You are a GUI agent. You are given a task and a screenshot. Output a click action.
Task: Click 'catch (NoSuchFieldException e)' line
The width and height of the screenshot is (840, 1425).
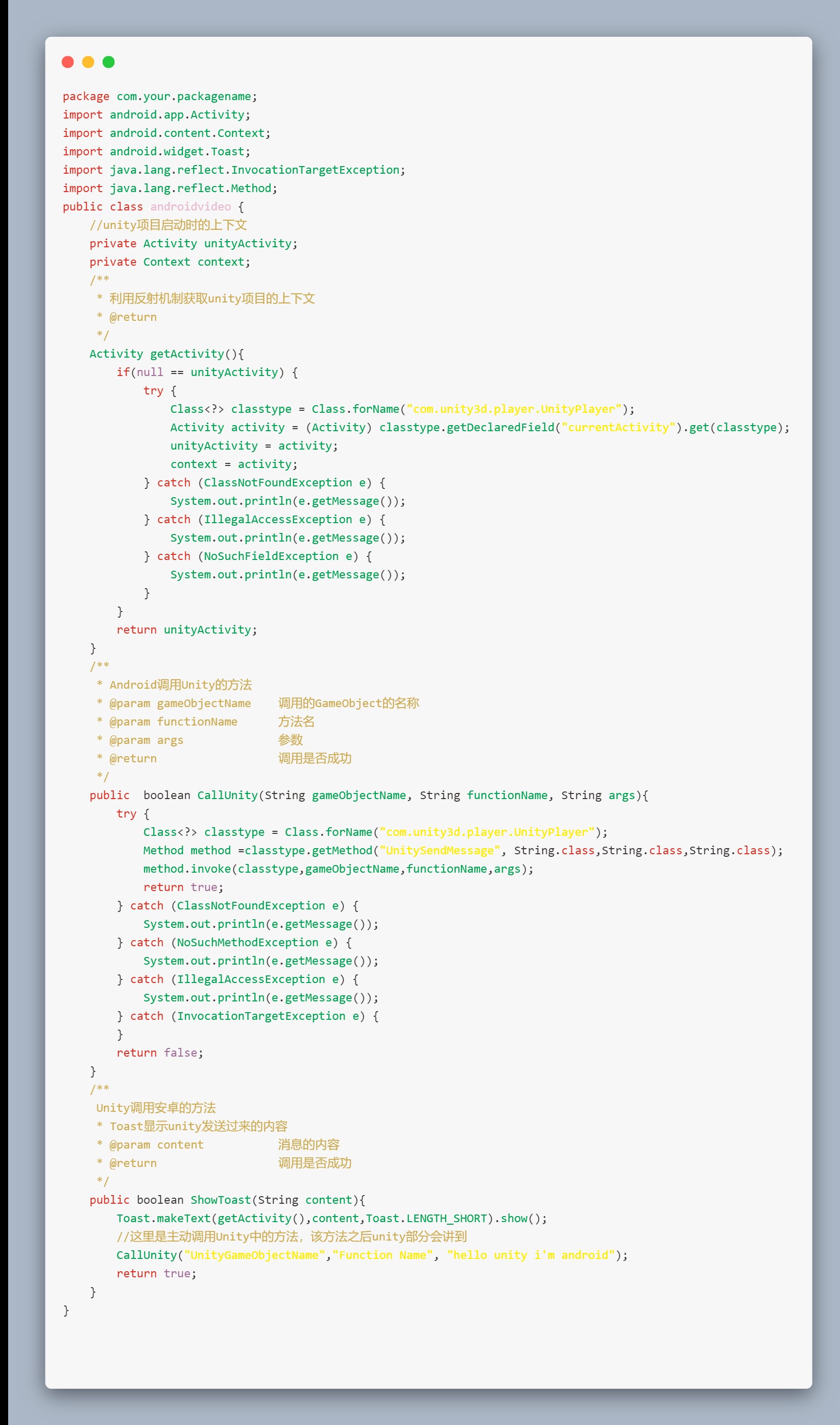pyautogui.click(x=257, y=556)
